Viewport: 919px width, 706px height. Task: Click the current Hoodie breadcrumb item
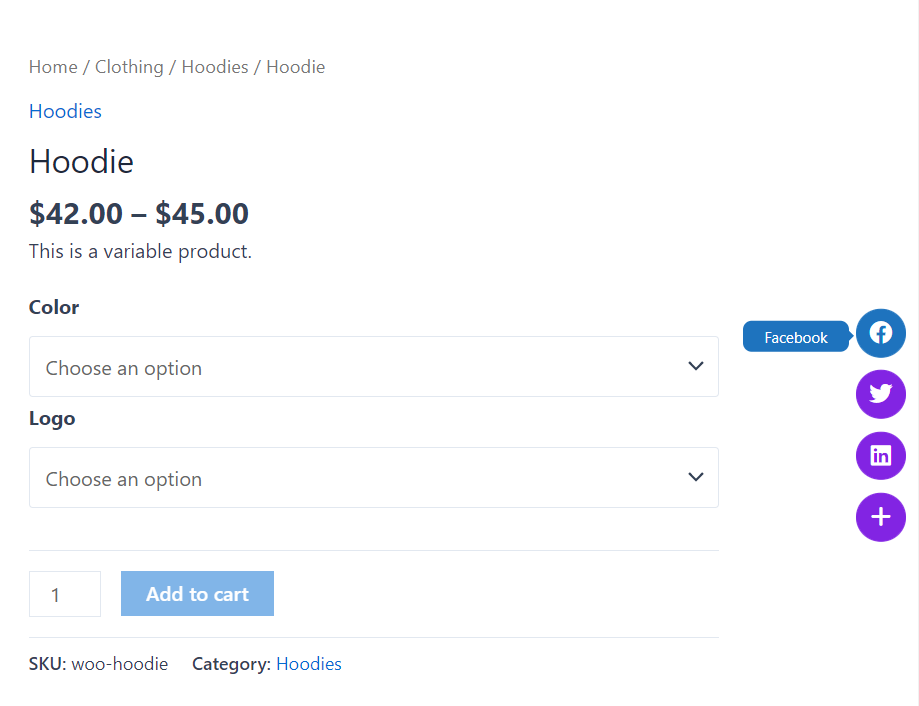[295, 67]
